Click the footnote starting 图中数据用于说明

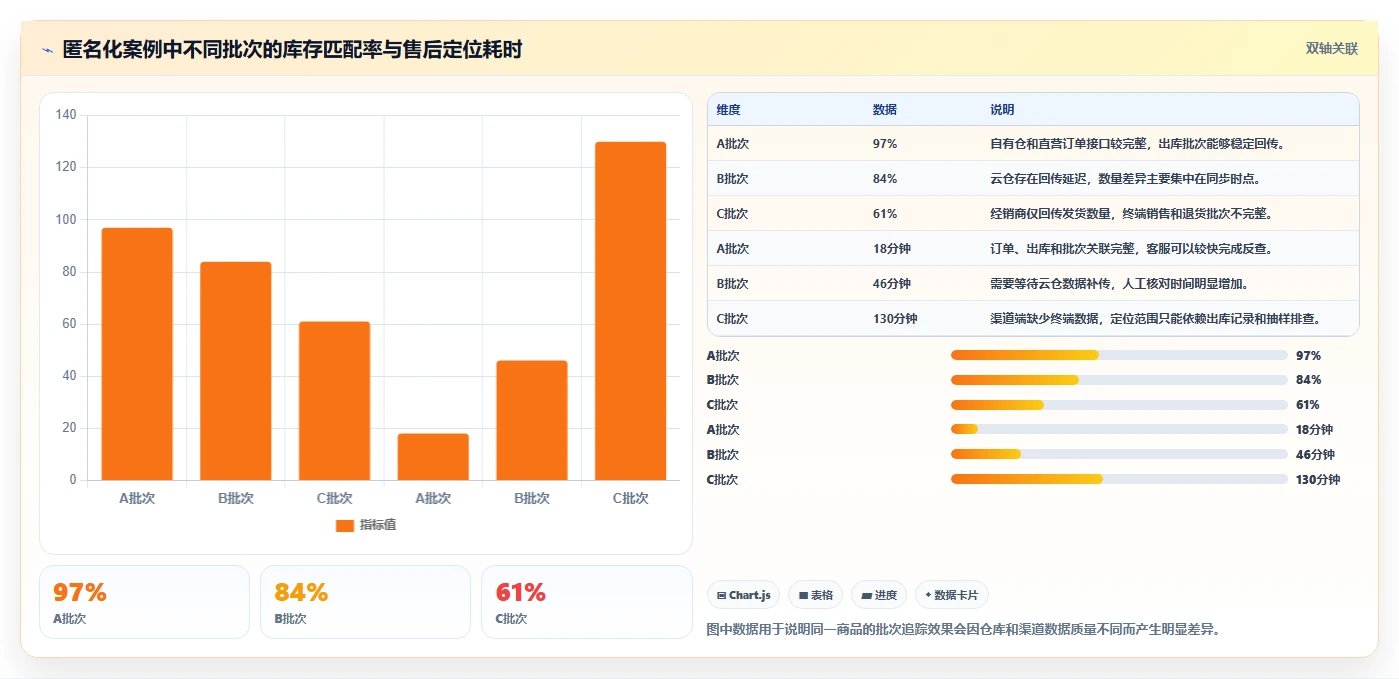pos(963,630)
